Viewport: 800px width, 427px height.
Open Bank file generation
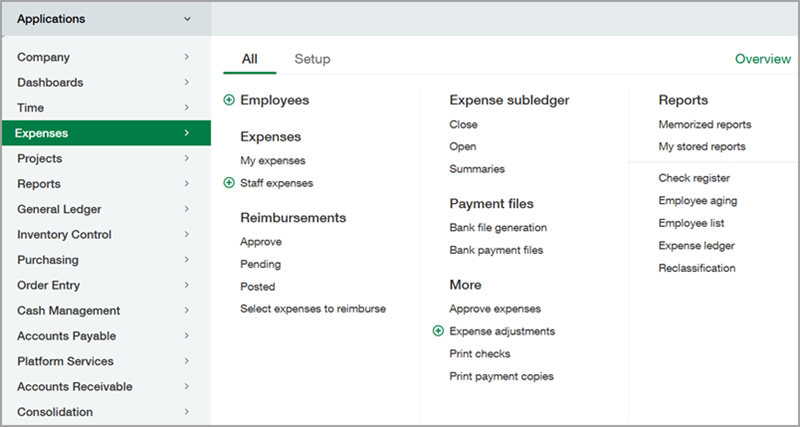pyautogui.click(x=498, y=228)
